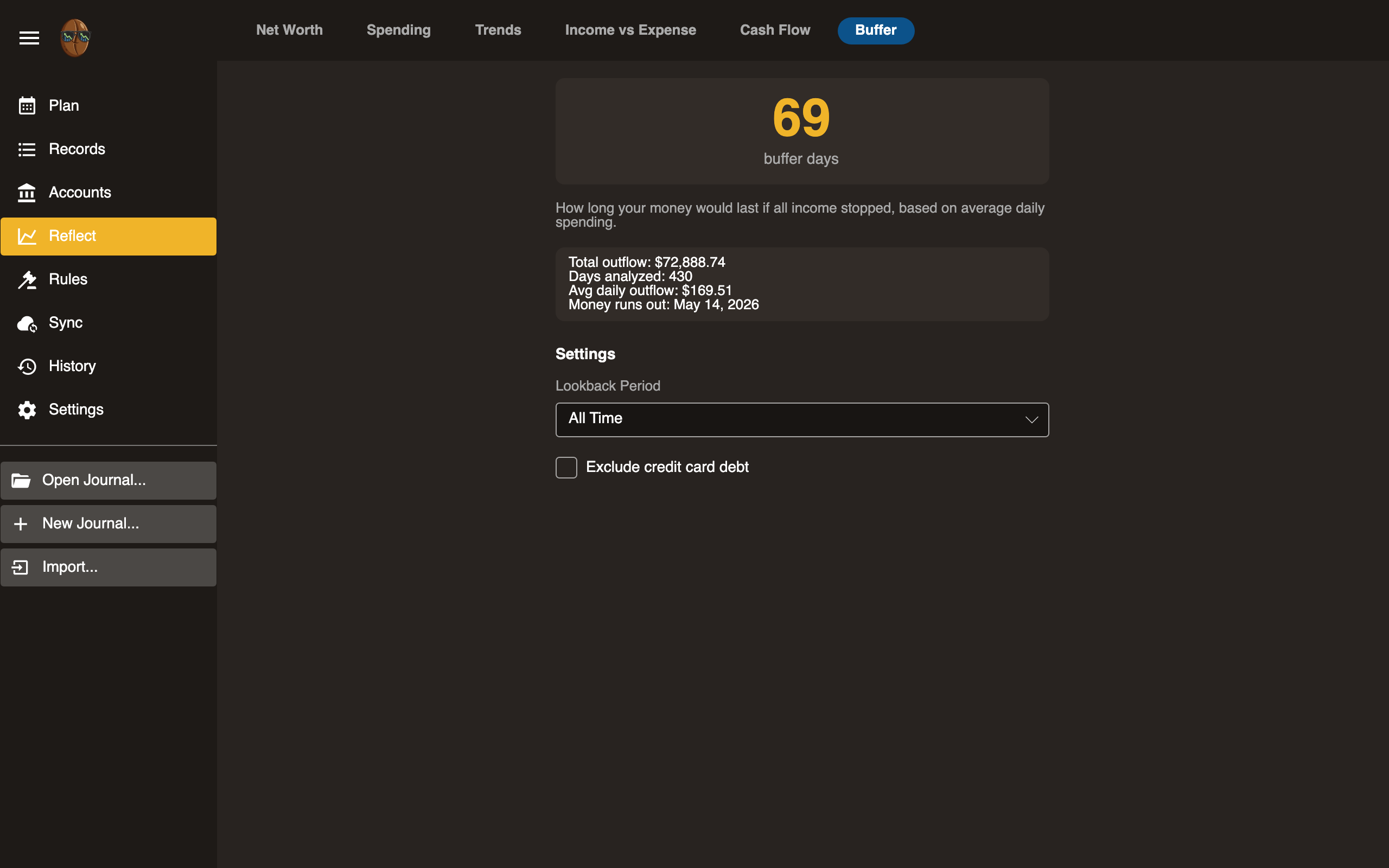
Task: Click the New Journal... button
Action: (x=109, y=524)
